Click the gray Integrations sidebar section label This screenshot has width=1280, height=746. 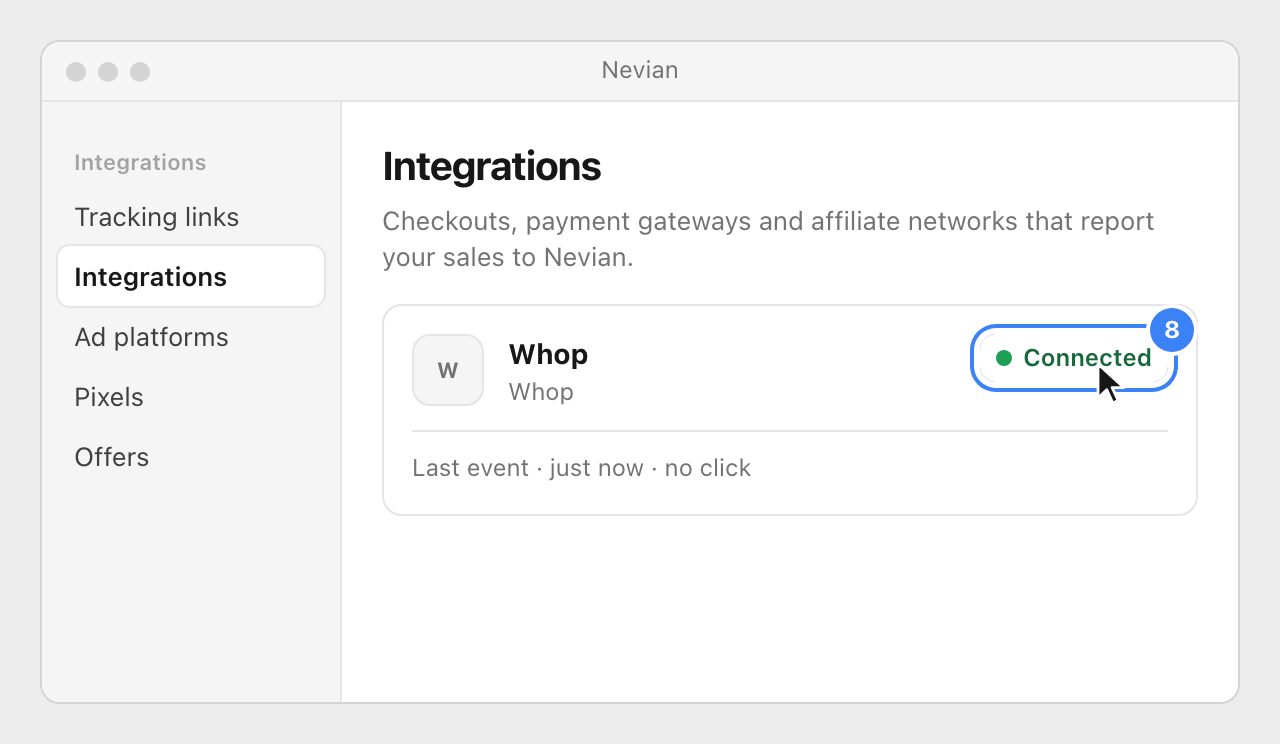(x=140, y=162)
